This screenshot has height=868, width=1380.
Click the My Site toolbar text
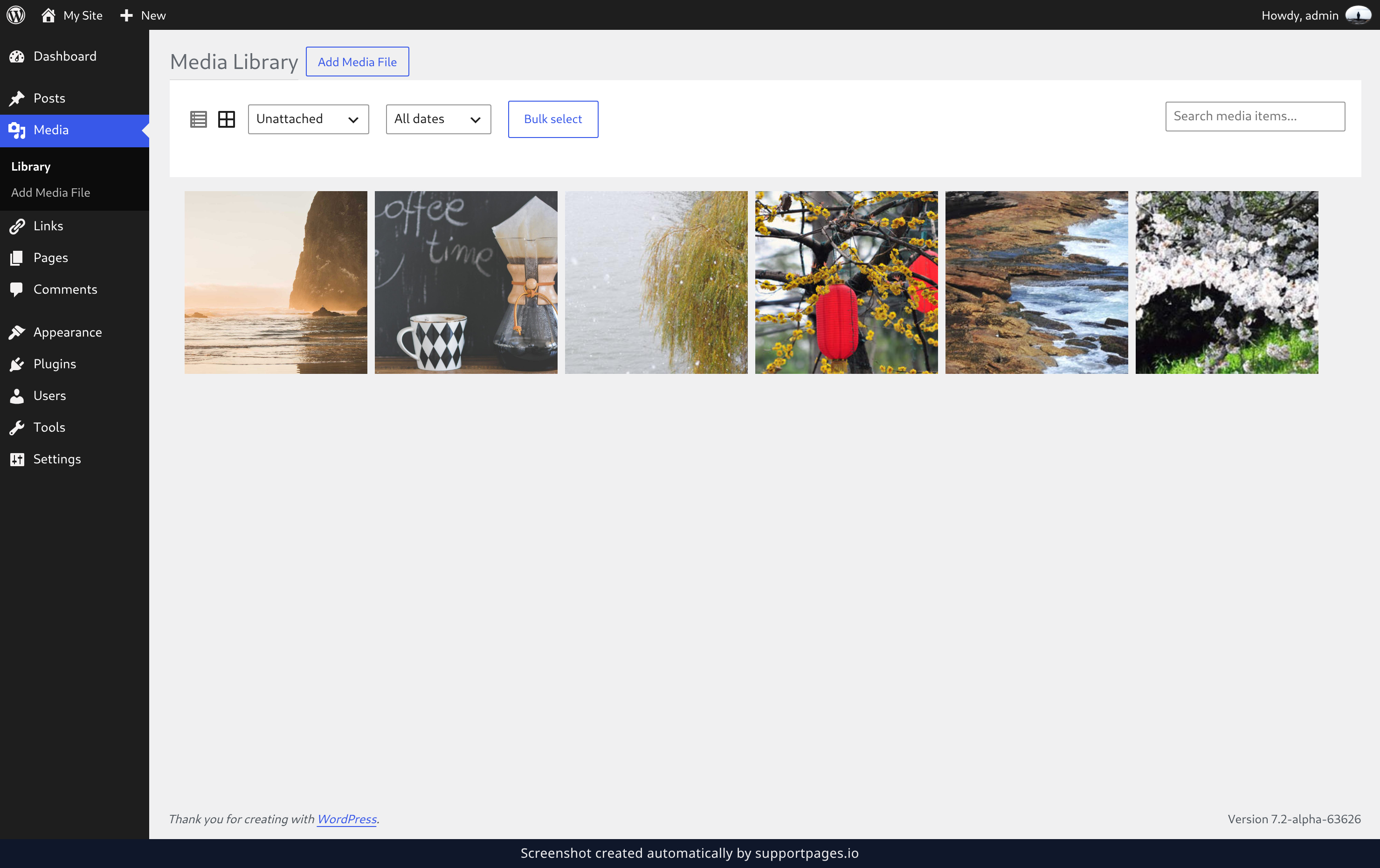83,15
